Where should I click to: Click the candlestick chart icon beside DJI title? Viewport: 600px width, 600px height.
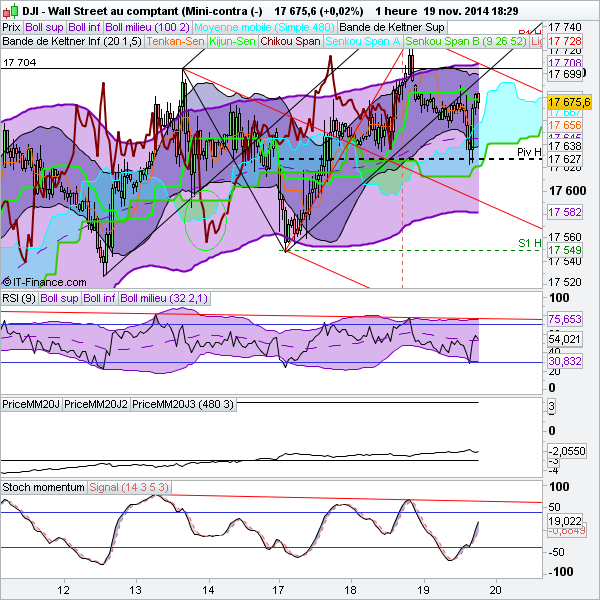click(x=10, y=11)
